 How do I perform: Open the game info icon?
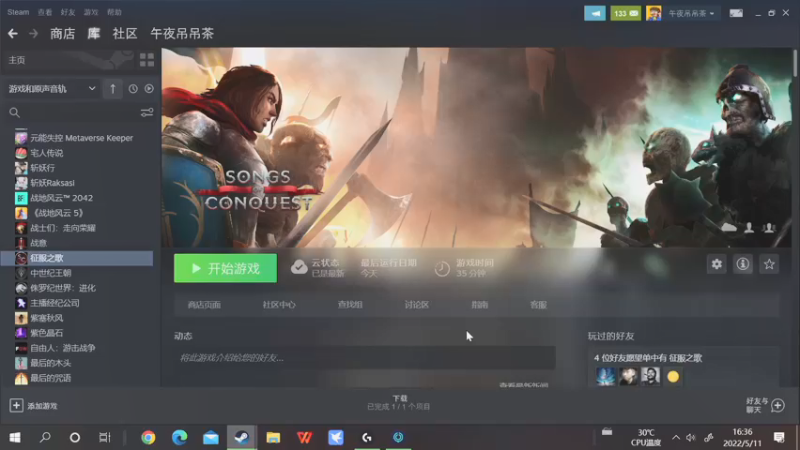tap(743, 264)
